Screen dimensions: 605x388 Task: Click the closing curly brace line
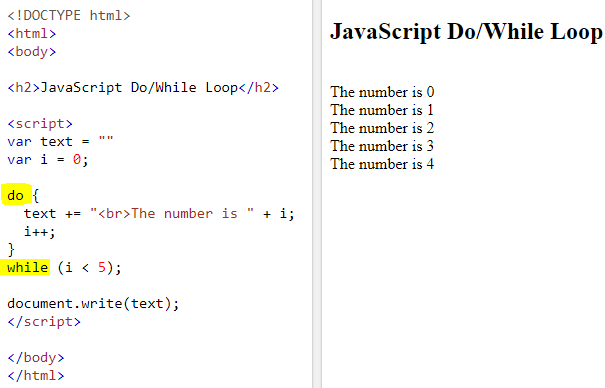pos(11,250)
